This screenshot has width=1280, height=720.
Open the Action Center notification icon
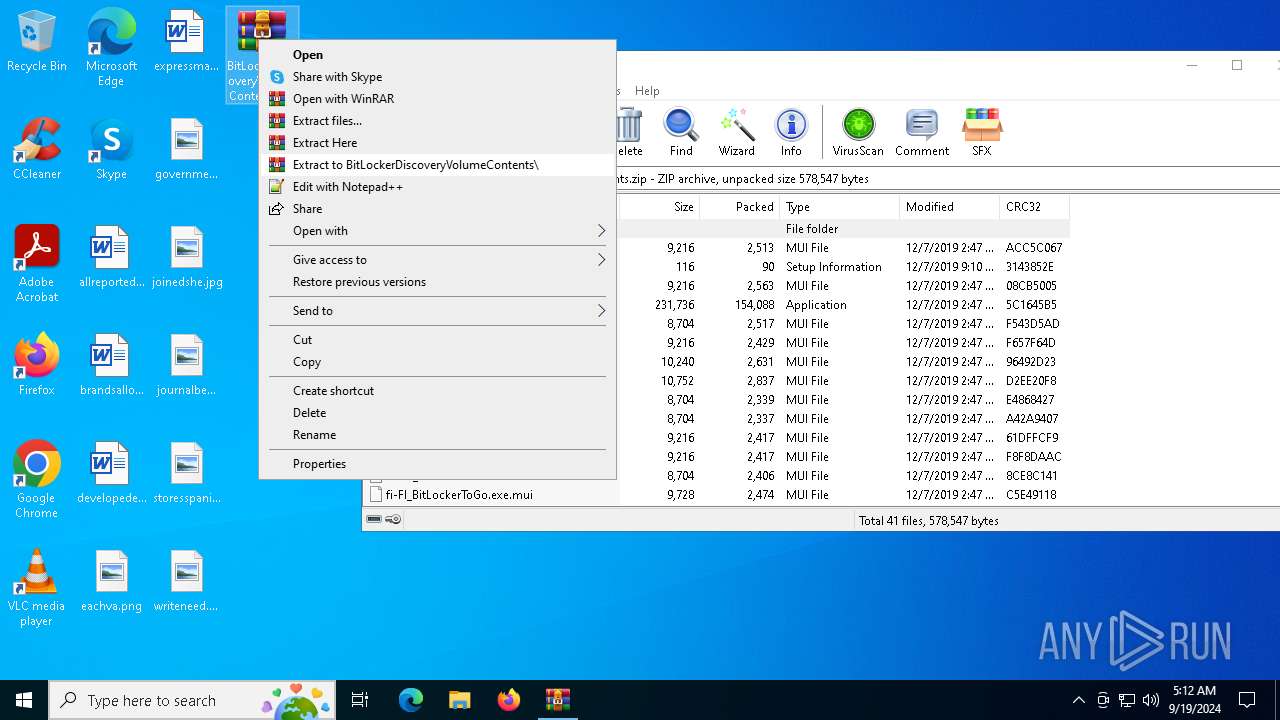pos(1247,700)
